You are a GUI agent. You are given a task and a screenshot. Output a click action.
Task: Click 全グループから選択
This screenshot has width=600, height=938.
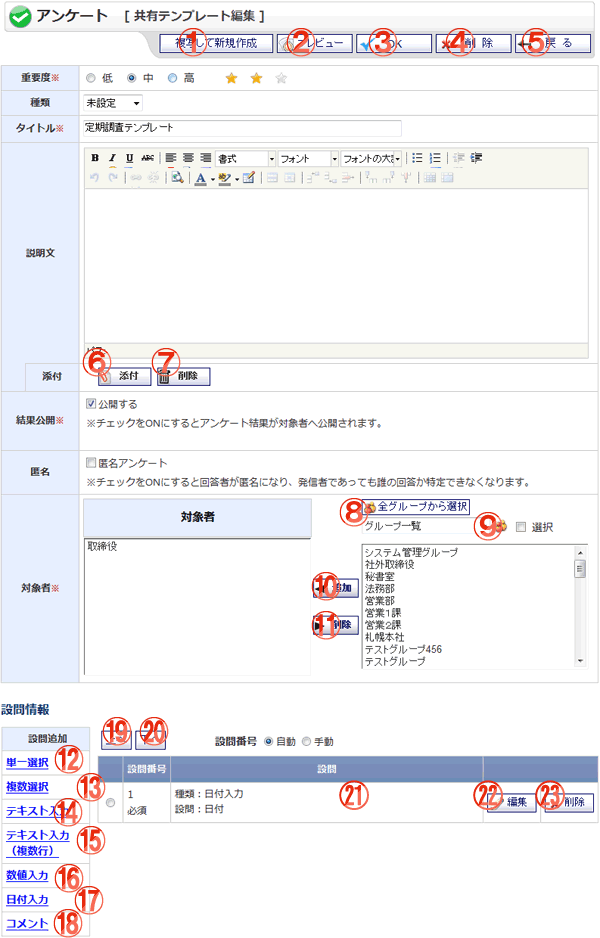[x=416, y=507]
